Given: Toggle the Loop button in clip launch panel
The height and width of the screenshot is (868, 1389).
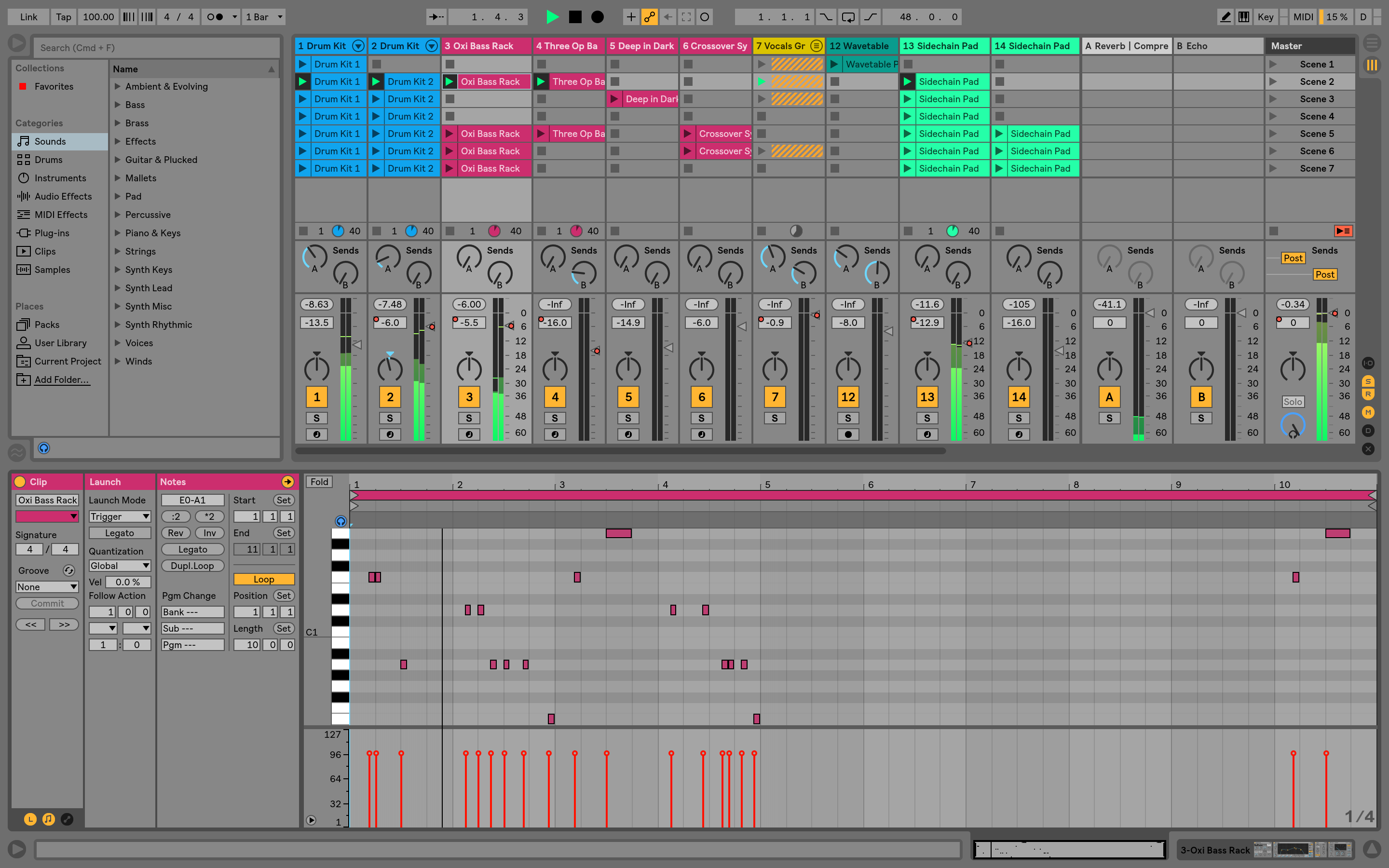Looking at the screenshot, I should point(262,578).
